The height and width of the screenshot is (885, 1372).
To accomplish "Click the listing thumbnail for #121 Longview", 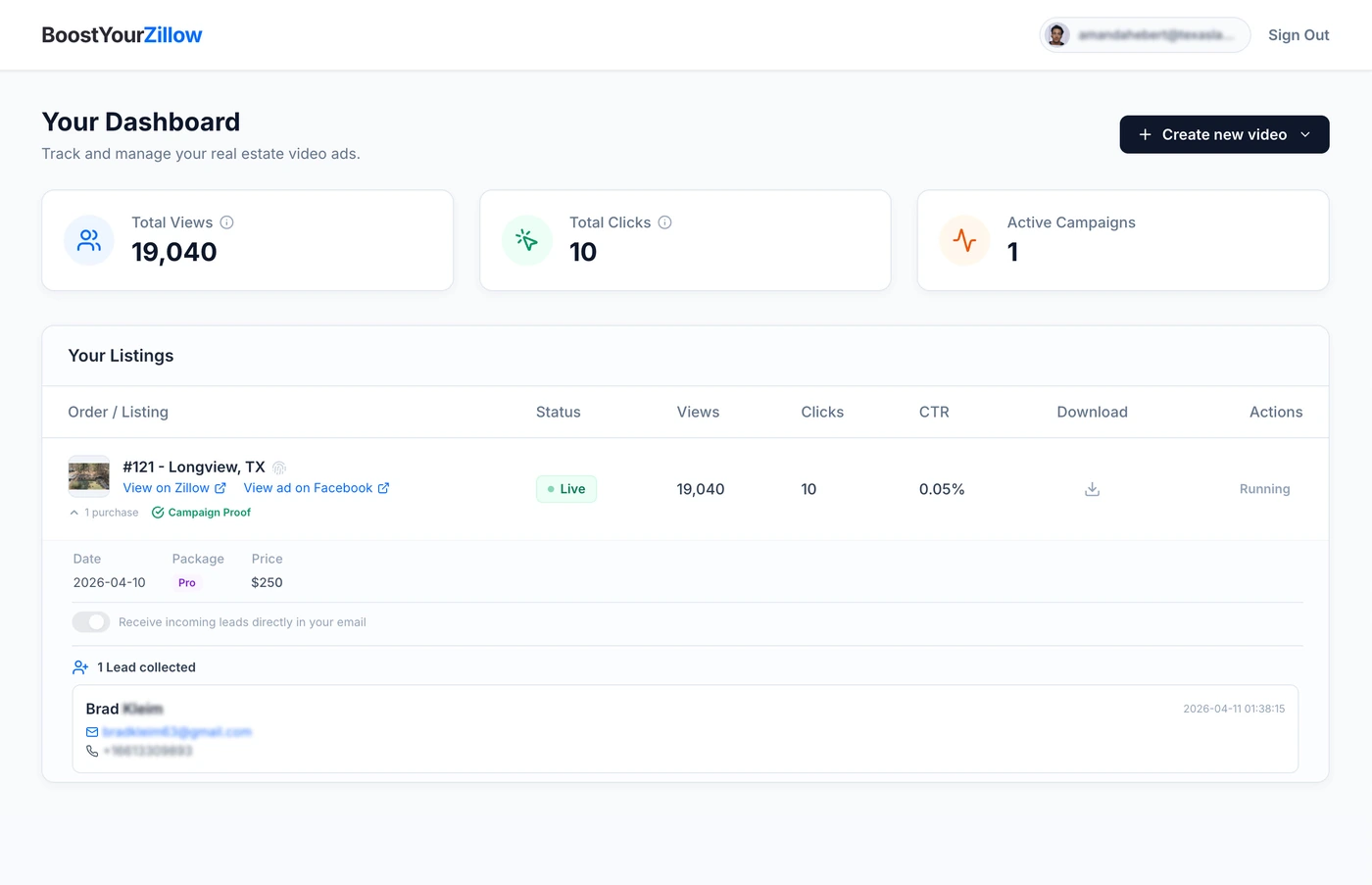I will click(x=88, y=475).
